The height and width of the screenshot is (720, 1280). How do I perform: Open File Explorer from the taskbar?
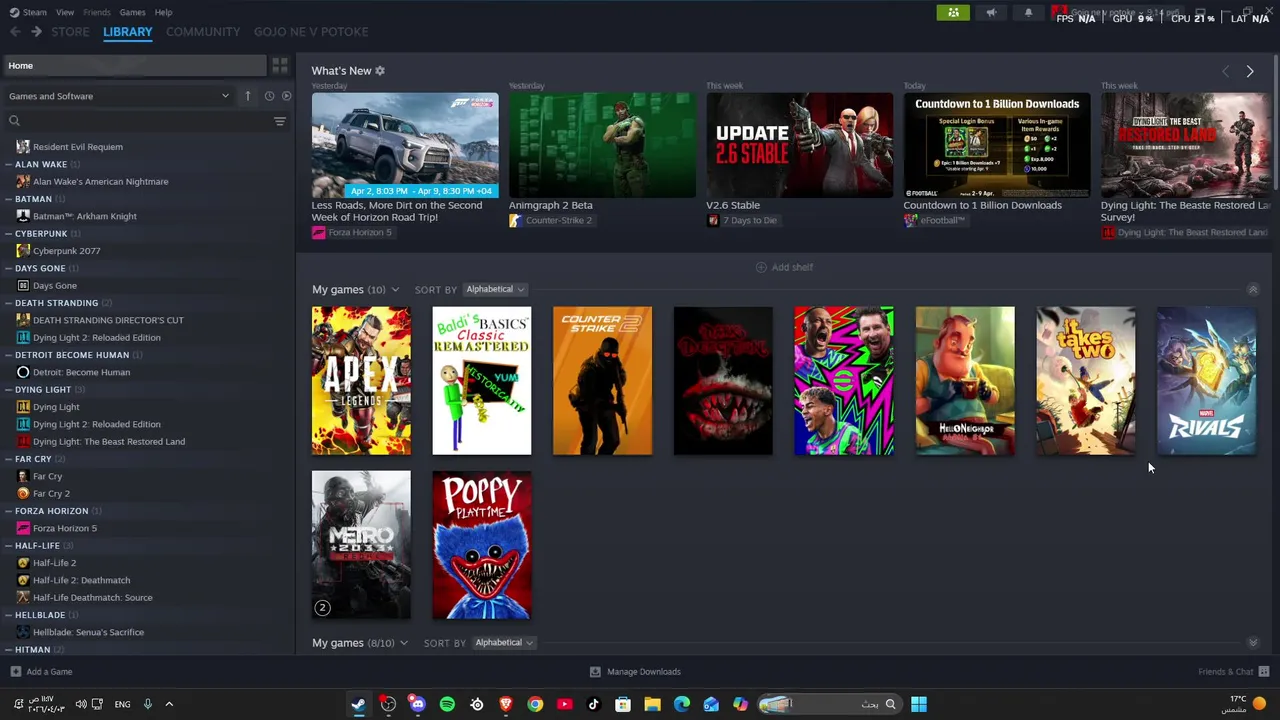tap(652, 704)
